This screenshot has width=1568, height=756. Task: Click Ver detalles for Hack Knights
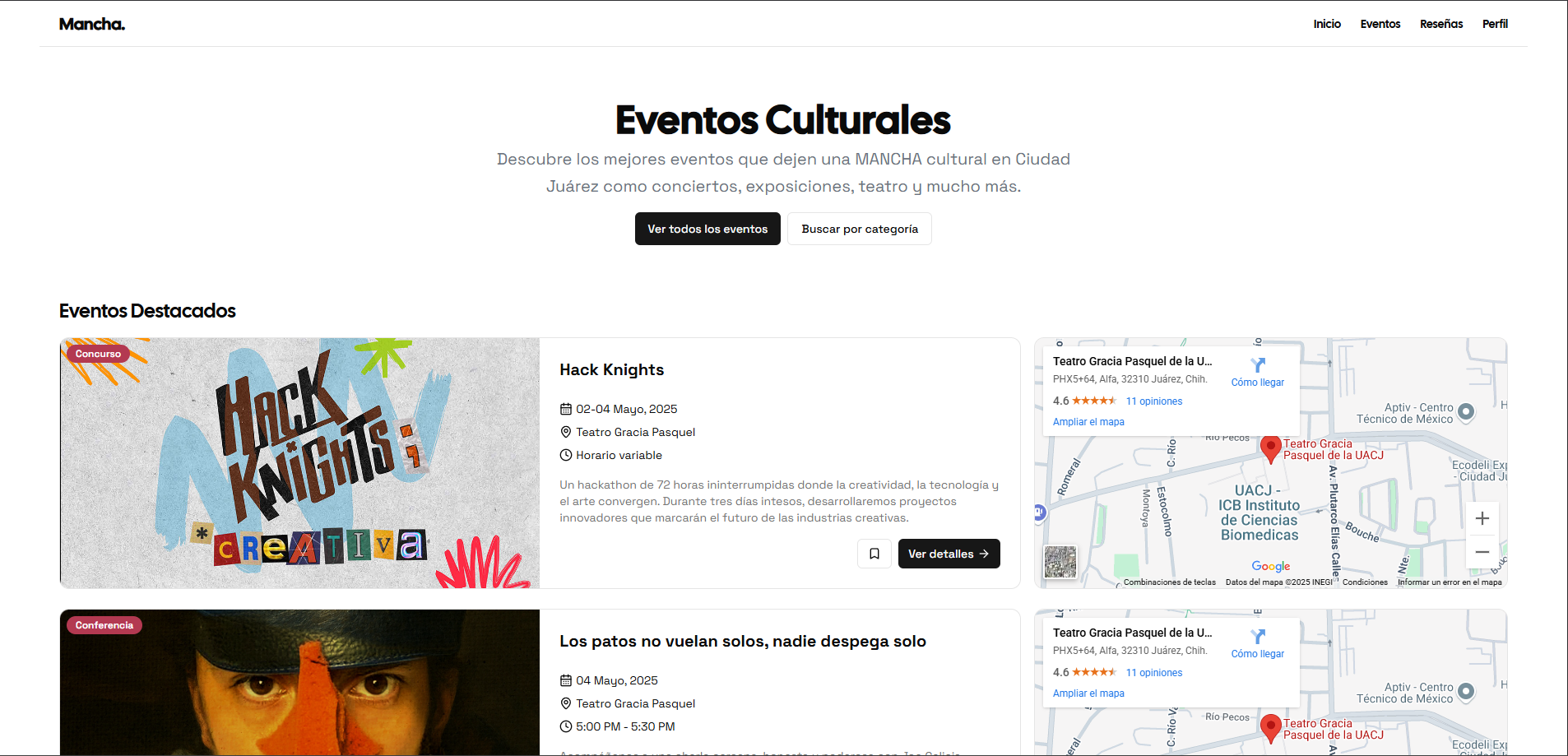949,554
